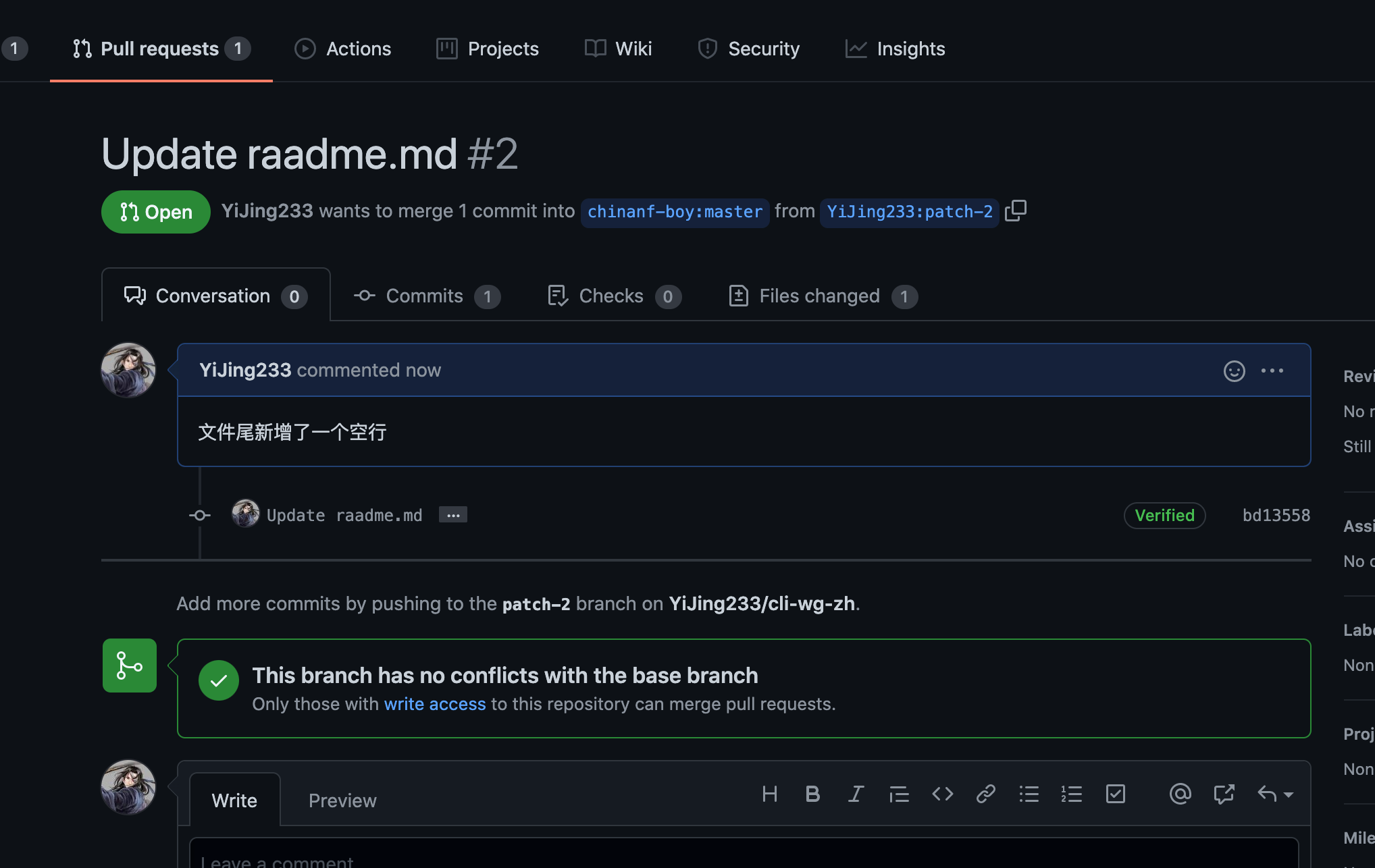Copy the branch names with the copy icon
The image size is (1375, 868).
[x=1016, y=211]
